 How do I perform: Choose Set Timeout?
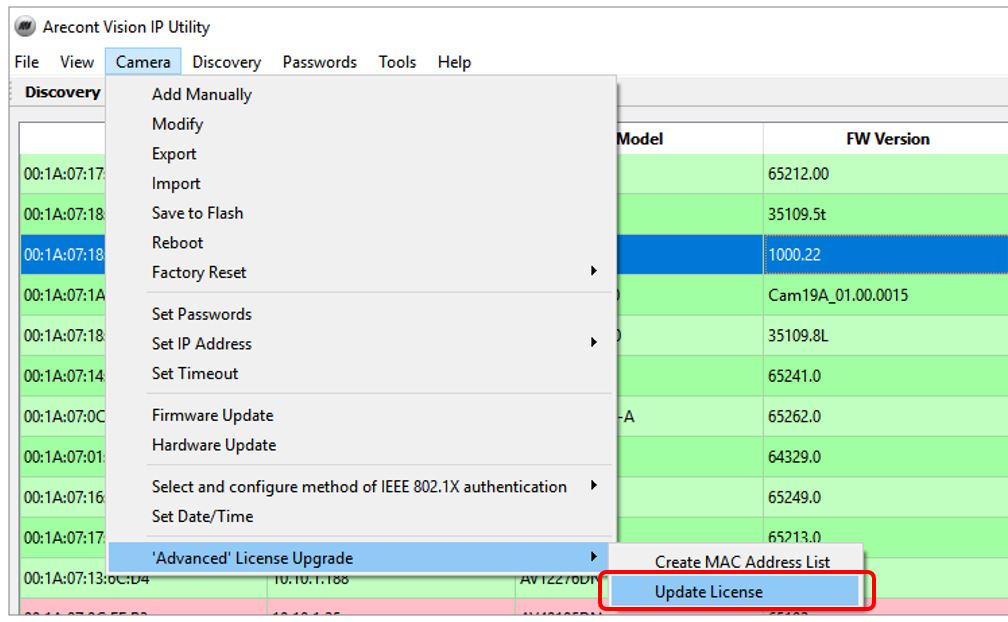pyautogui.click(x=362, y=373)
